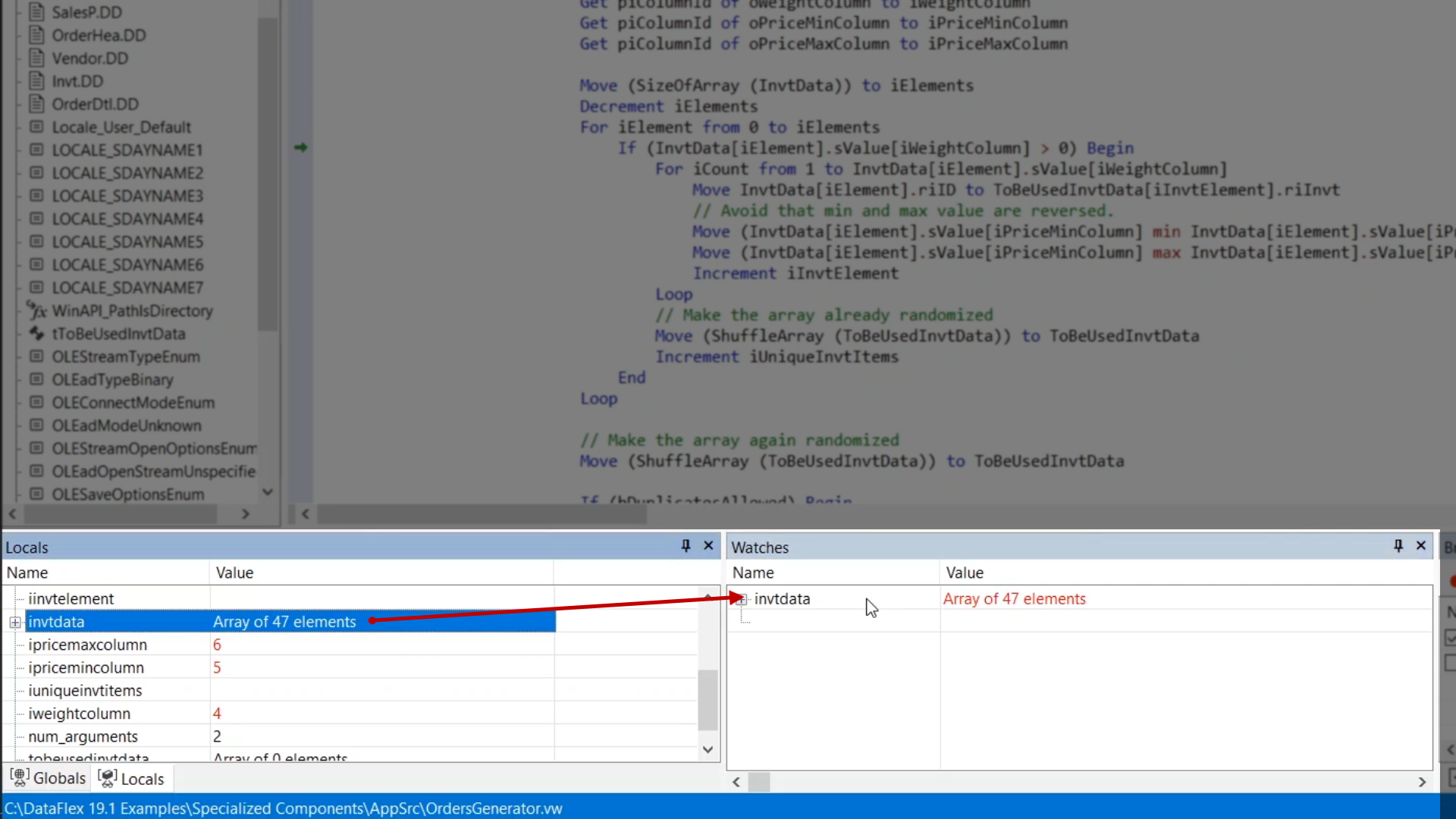The image size is (1456, 819).
Task: Switch to the Globals tab
Action: pos(49,778)
